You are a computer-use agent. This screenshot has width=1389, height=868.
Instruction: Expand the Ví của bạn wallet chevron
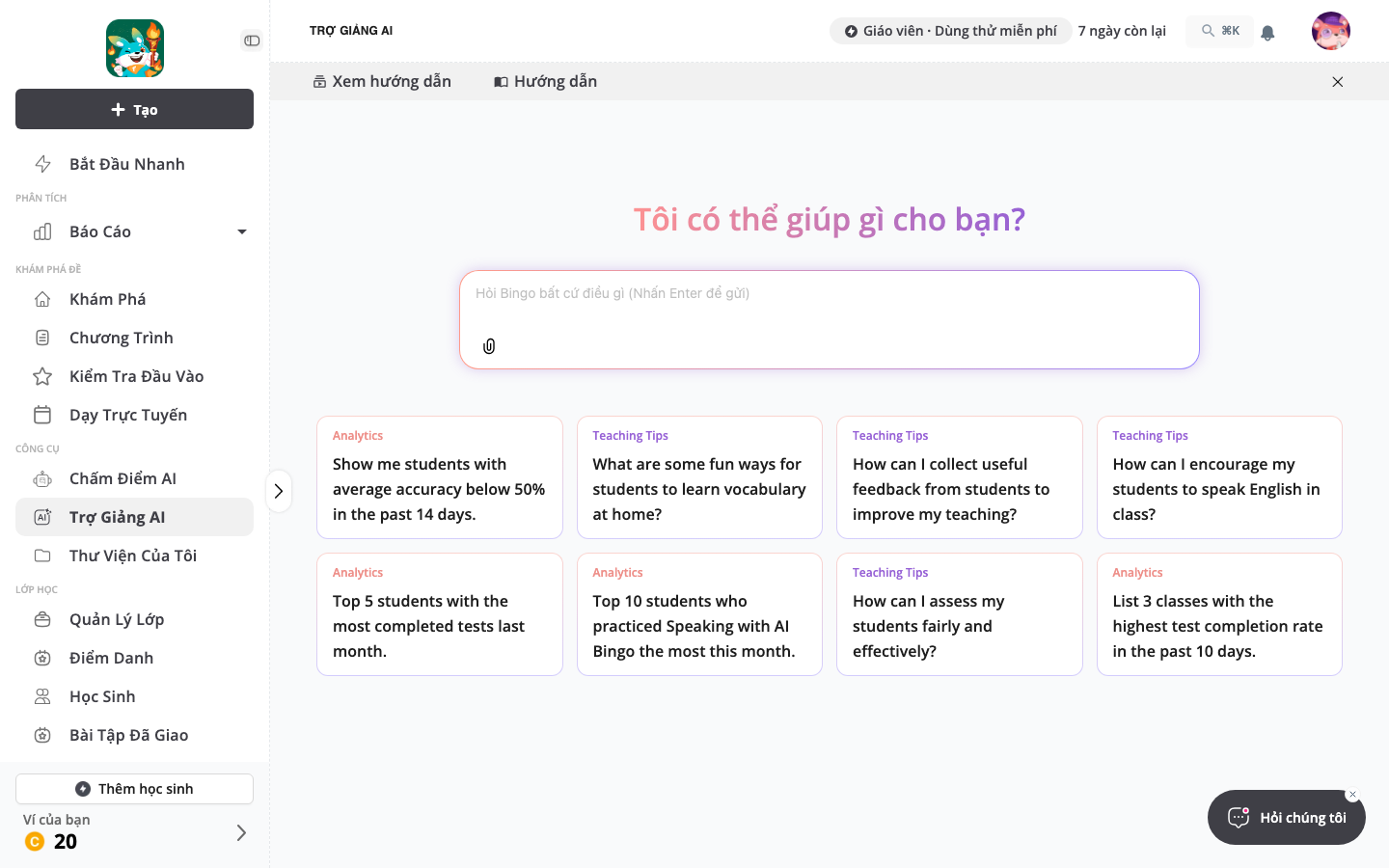tap(241, 832)
